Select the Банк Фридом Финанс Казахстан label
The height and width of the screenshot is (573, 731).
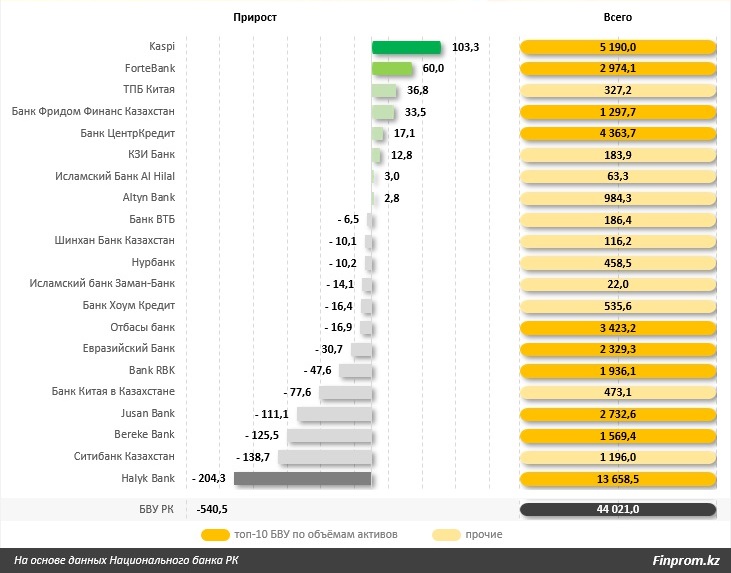(x=93, y=111)
